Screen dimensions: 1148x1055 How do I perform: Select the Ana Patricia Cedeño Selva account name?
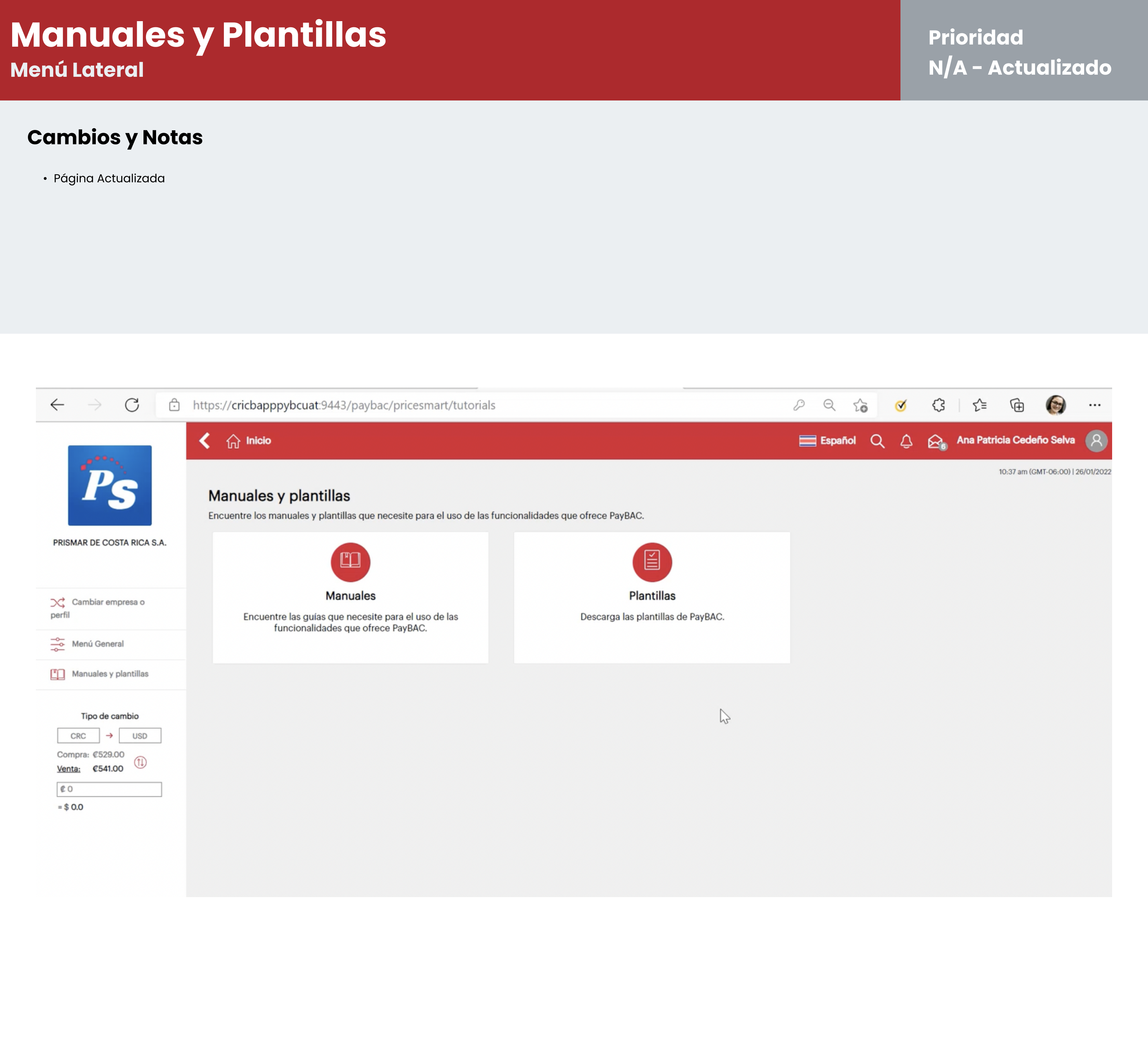(x=1016, y=440)
